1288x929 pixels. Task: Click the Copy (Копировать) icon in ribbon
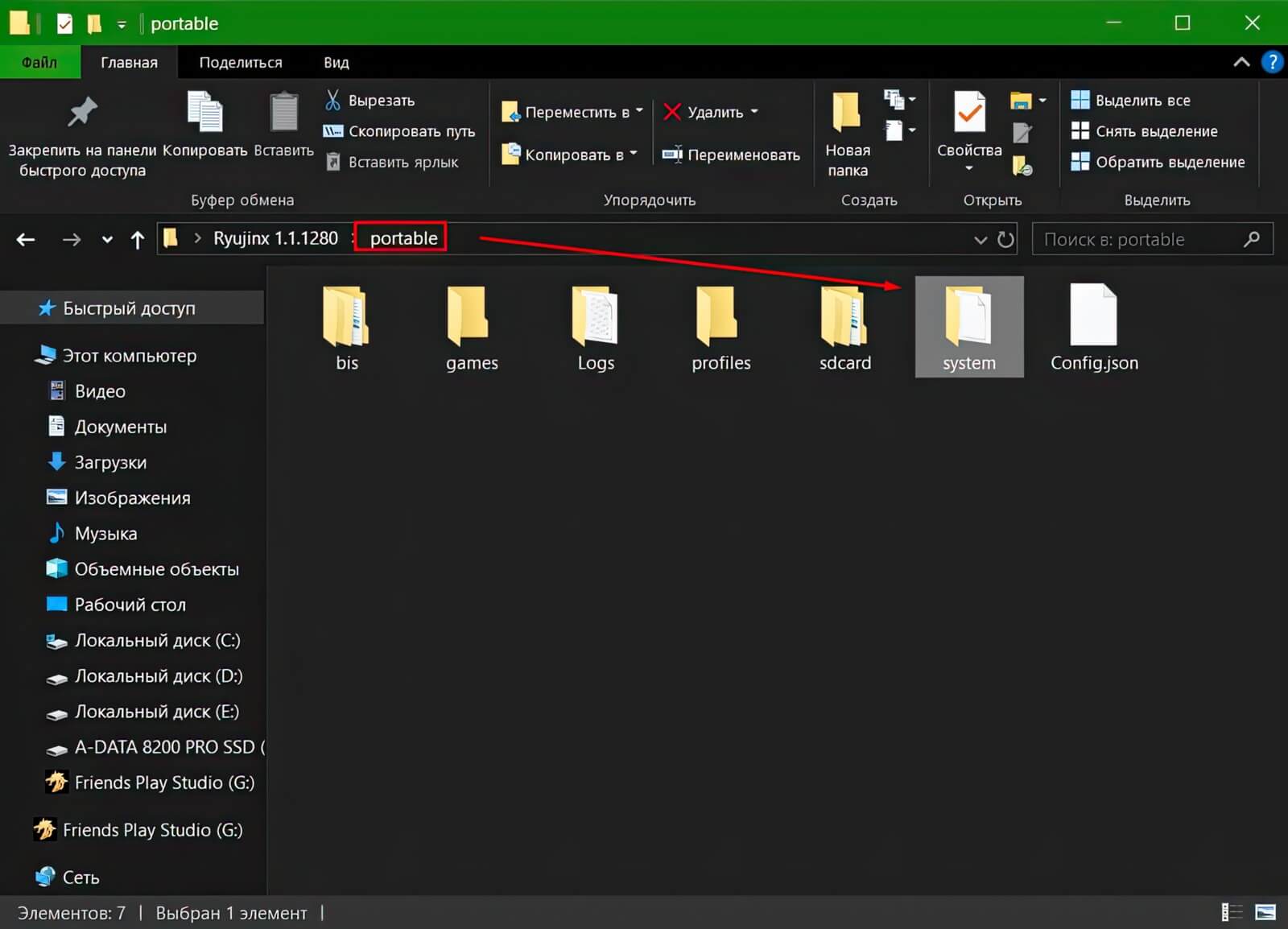[x=204, y=113]
